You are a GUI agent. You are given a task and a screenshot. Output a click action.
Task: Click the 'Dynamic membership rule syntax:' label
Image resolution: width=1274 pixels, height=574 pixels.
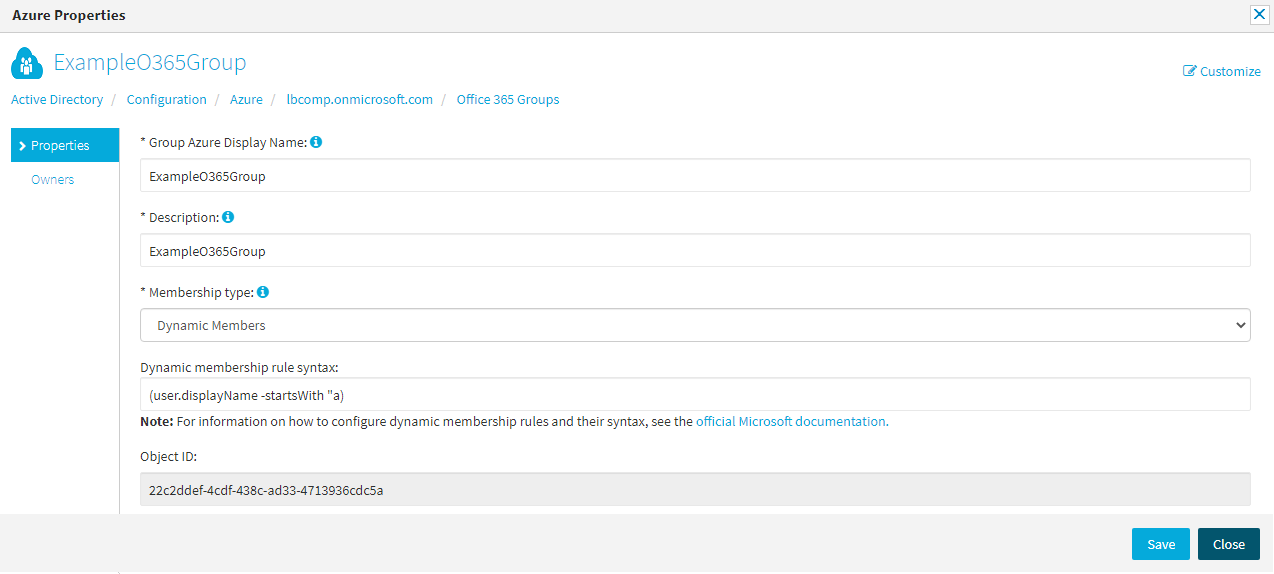(x=241, y=367)
